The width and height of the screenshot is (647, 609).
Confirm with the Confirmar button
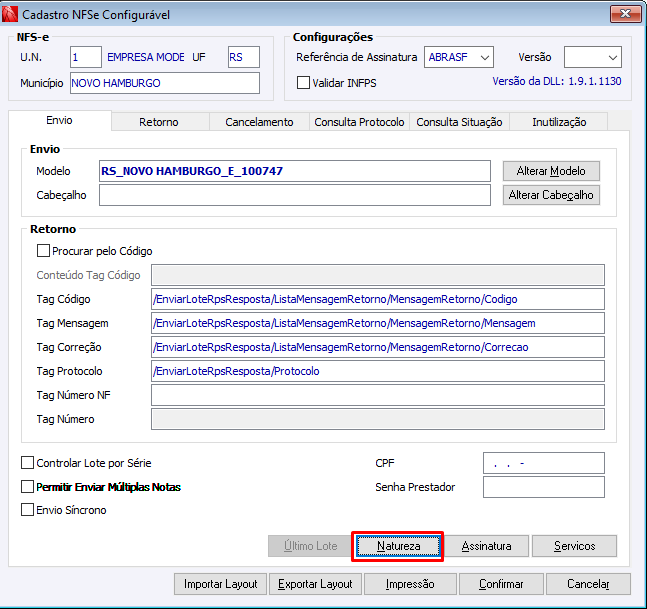tap(501, 584)
